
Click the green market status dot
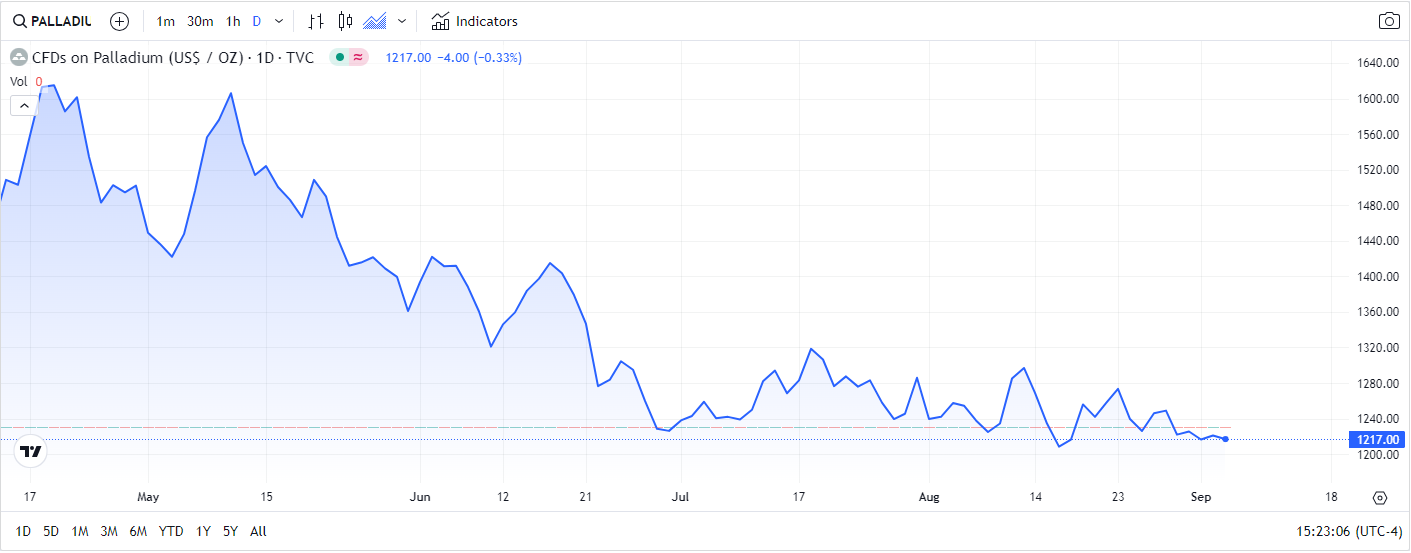pyautogui.click(x=340, y=57)
